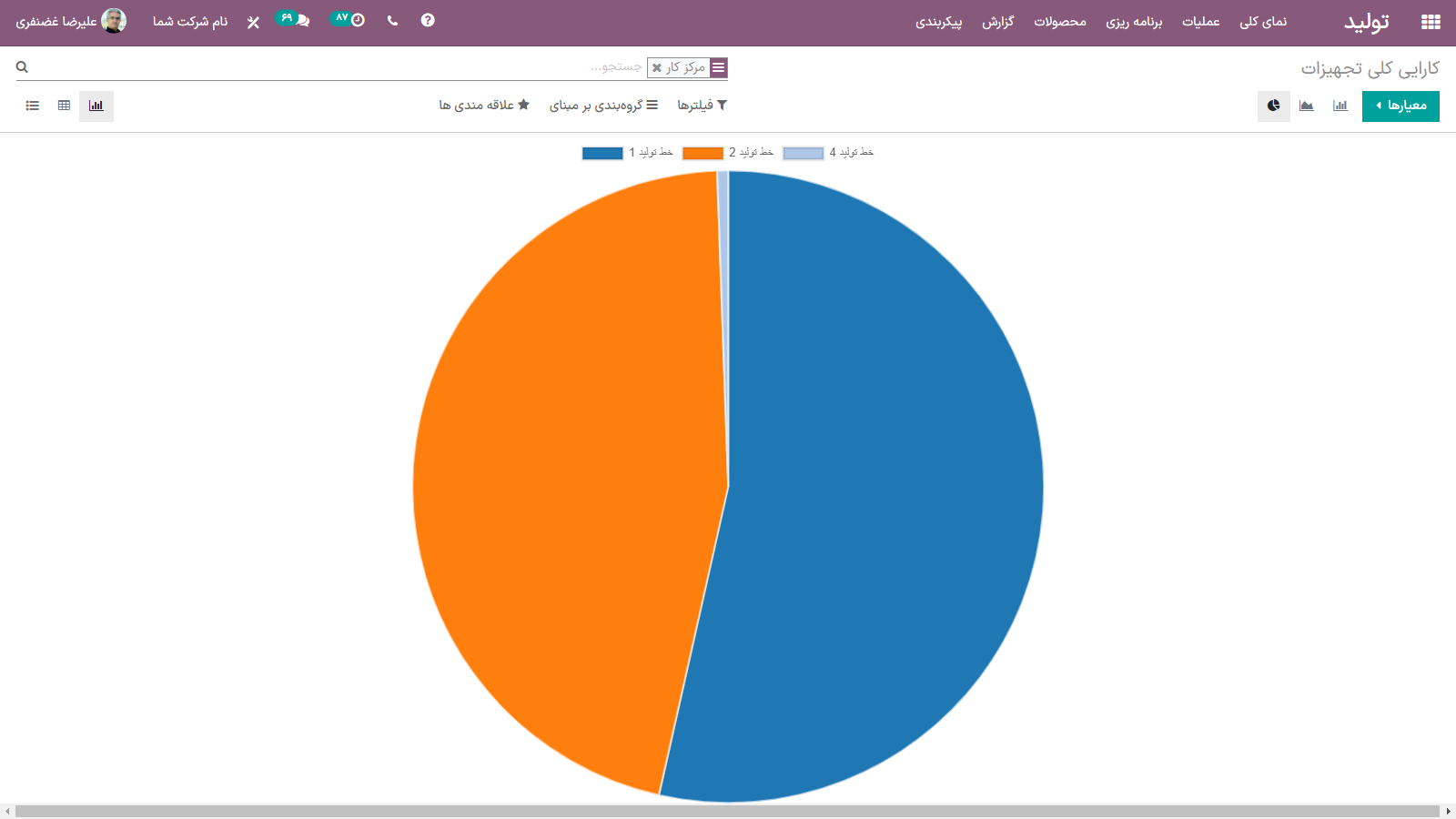Open the فیلترها filters dropdown

coord(702,106)
